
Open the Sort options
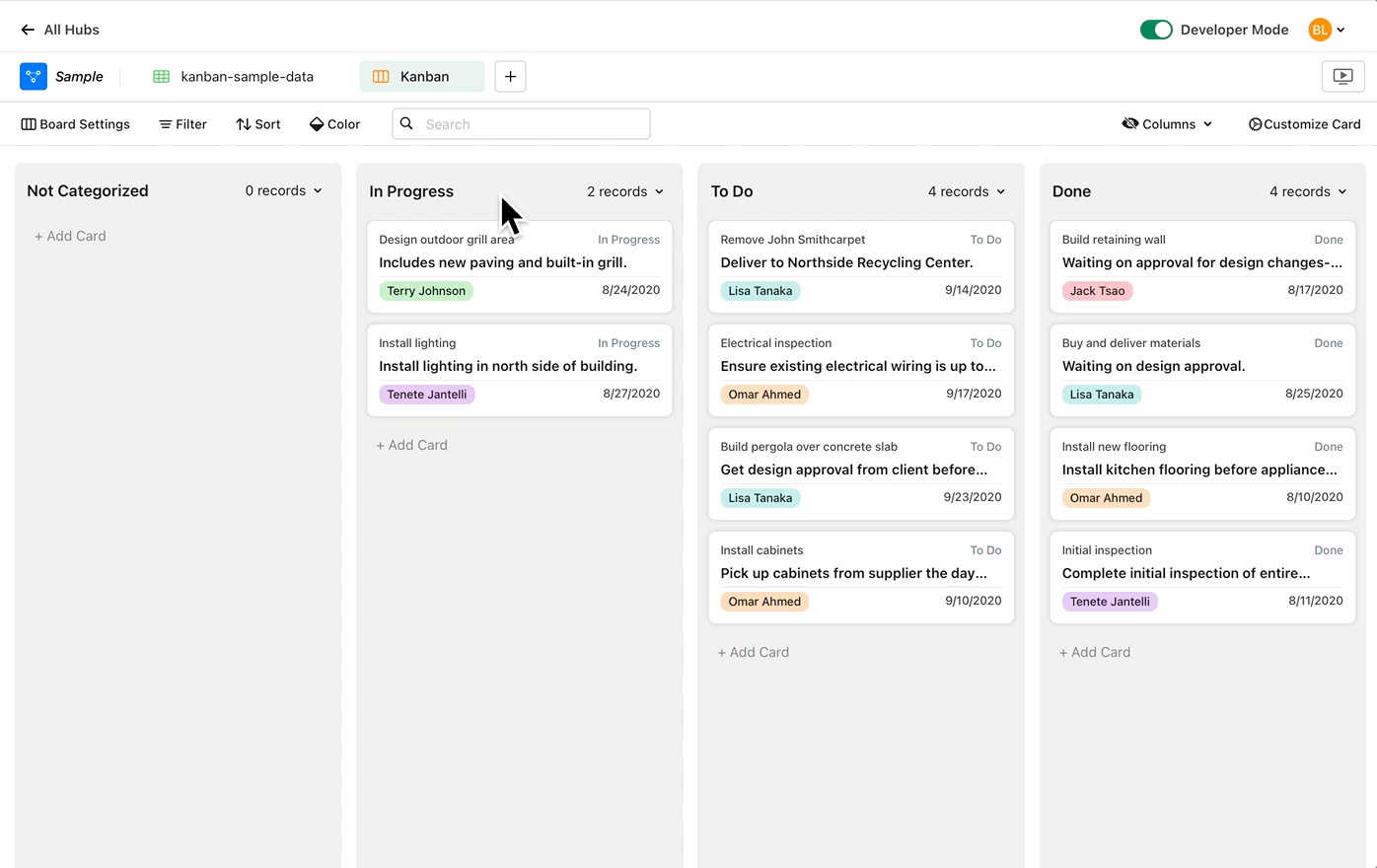click(x=258, y=124)
